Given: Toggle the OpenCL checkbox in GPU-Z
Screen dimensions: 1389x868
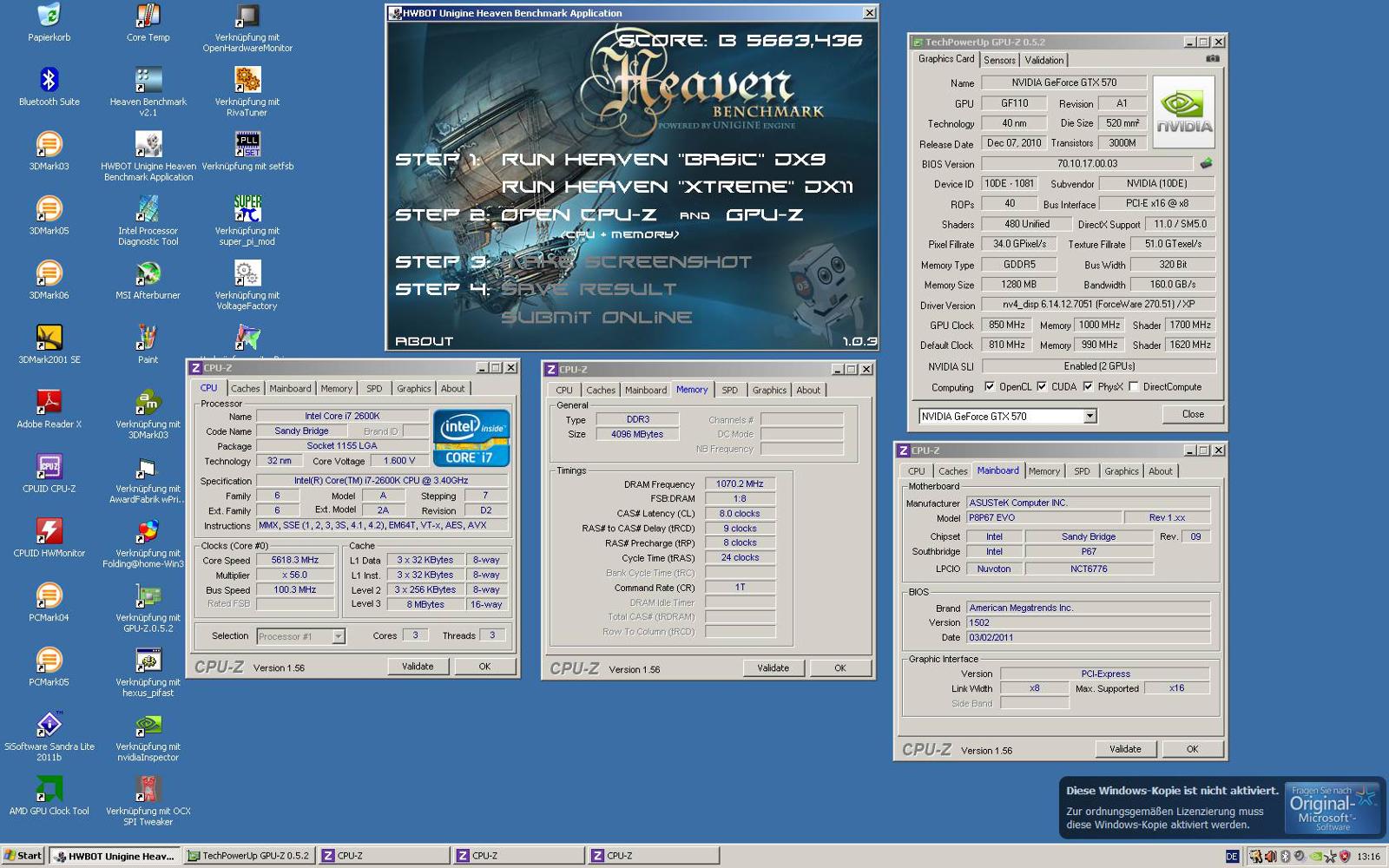Looking at the screenshot, I should click(x=990, y=386).
